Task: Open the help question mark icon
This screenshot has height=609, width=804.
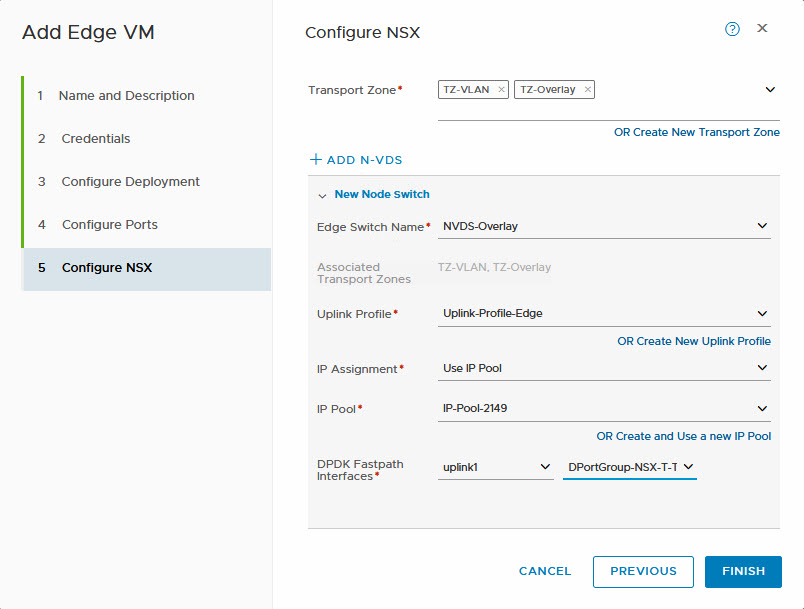Action: 732,29
